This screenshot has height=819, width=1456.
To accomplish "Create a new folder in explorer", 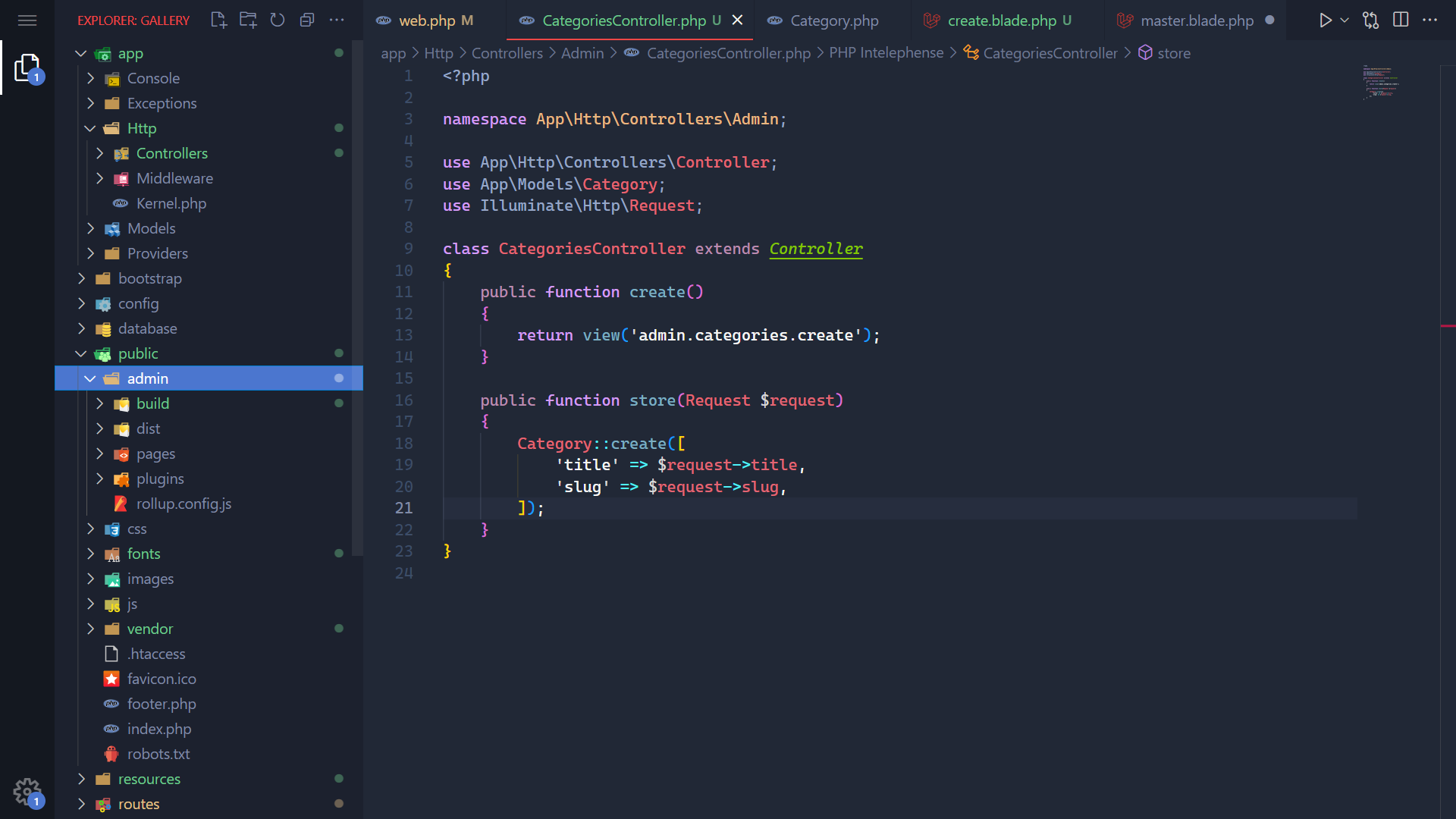I will (248, 20).
